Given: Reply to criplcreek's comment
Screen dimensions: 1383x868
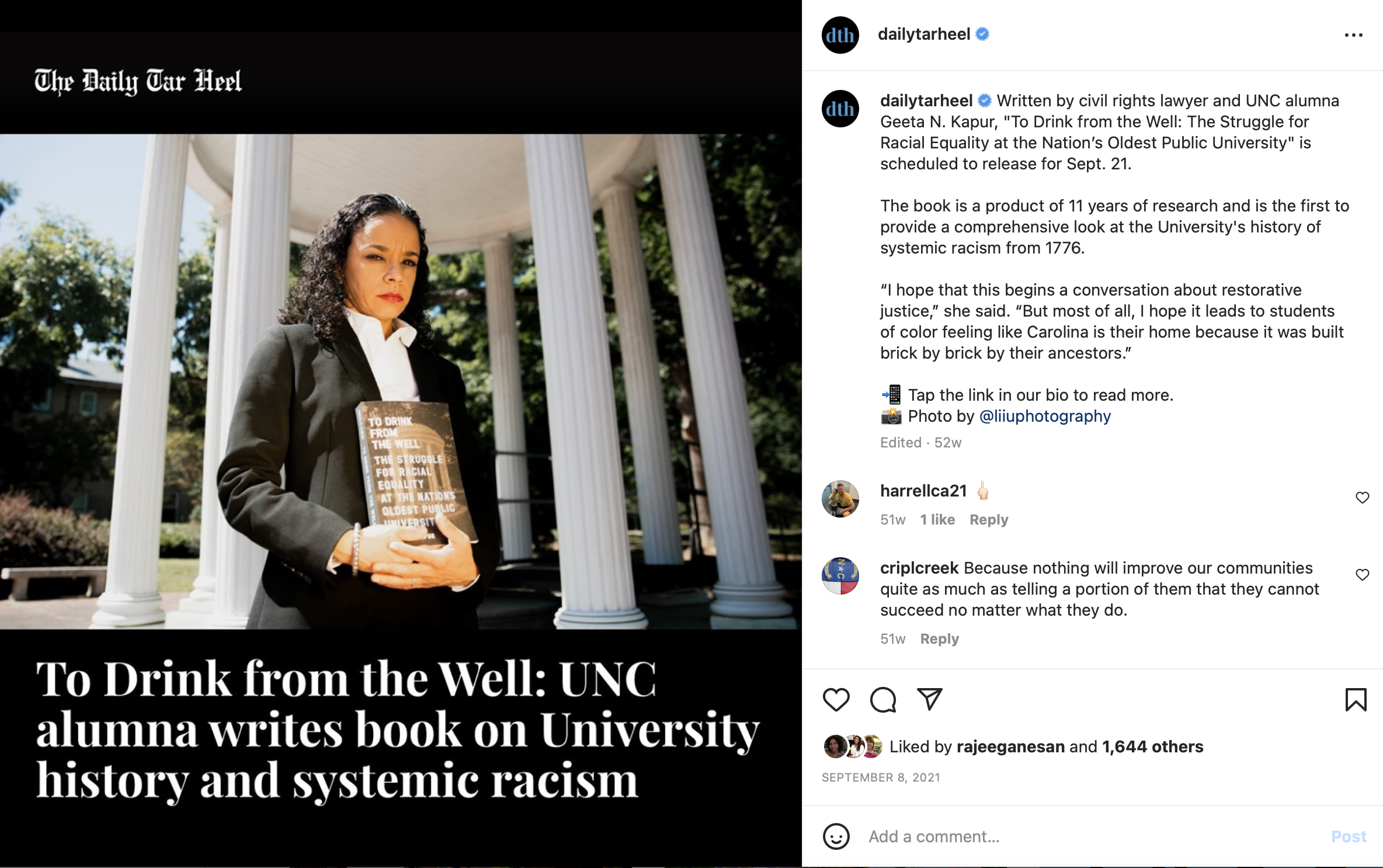Looking at the screenshot, I should [939, 638].
